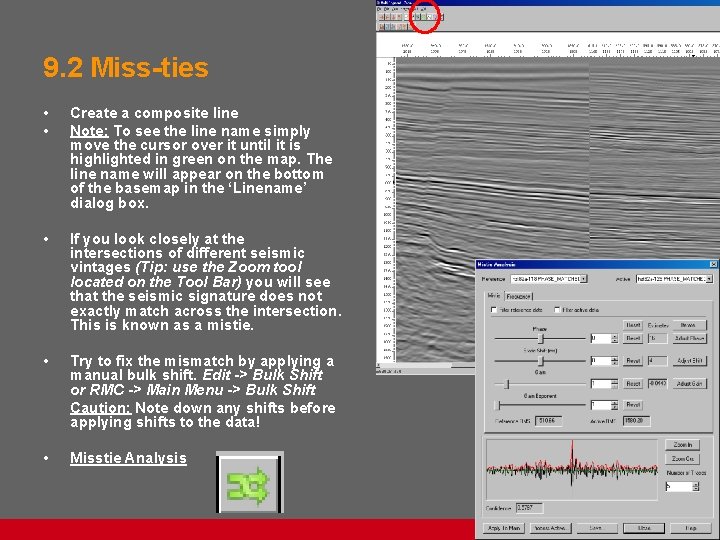Click the Replace Active button

550,528
